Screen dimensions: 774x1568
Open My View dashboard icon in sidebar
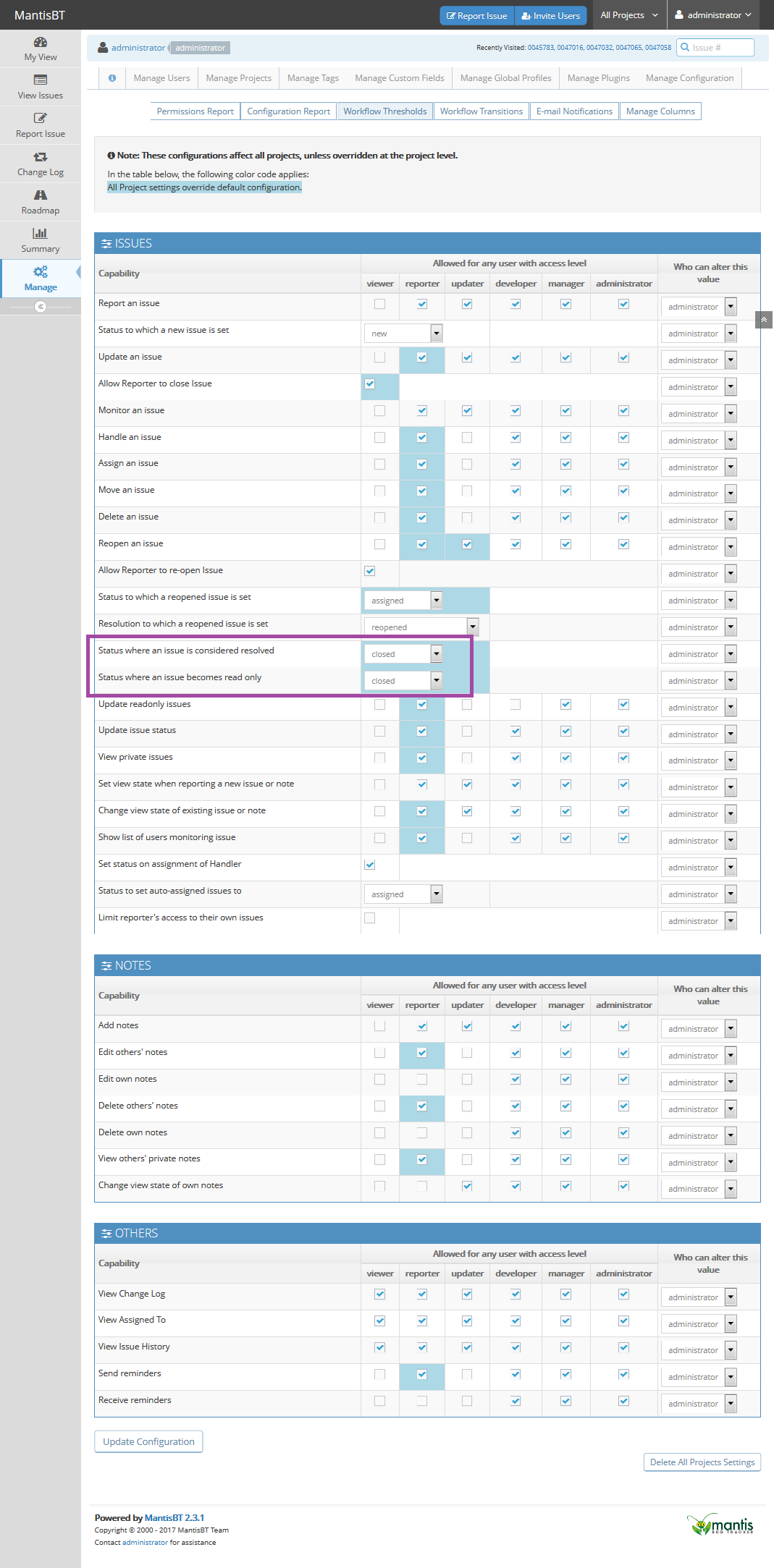pyautogui.click(x=41, y=43)
